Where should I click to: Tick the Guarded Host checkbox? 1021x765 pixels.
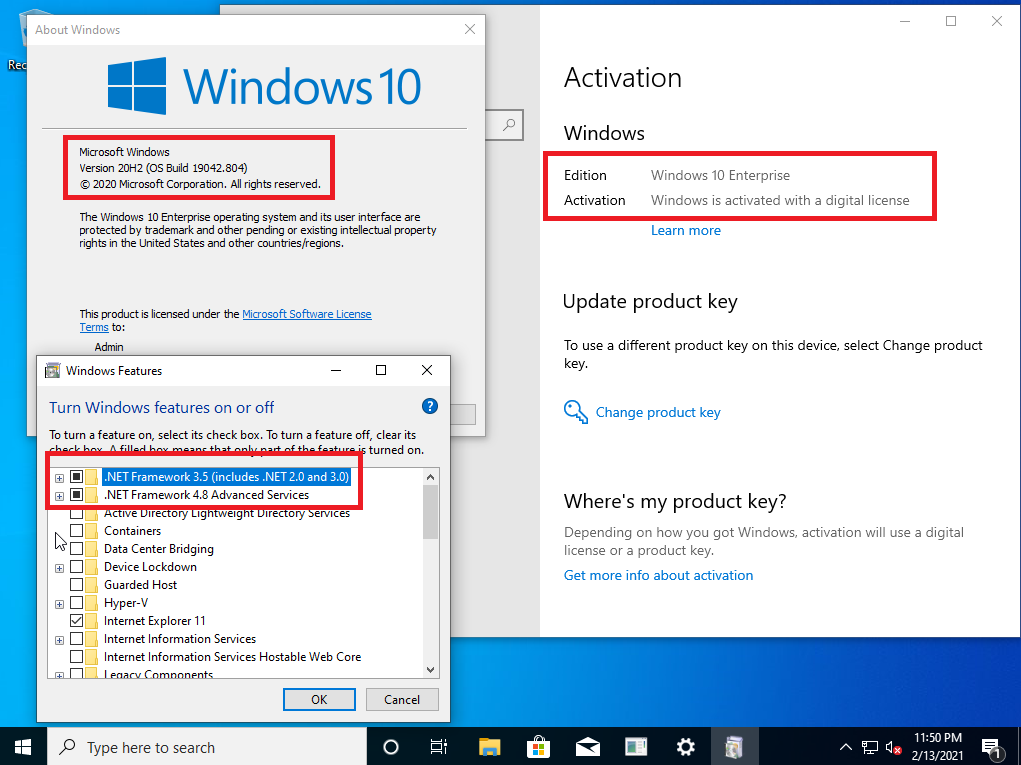click(x=76, y=585)
